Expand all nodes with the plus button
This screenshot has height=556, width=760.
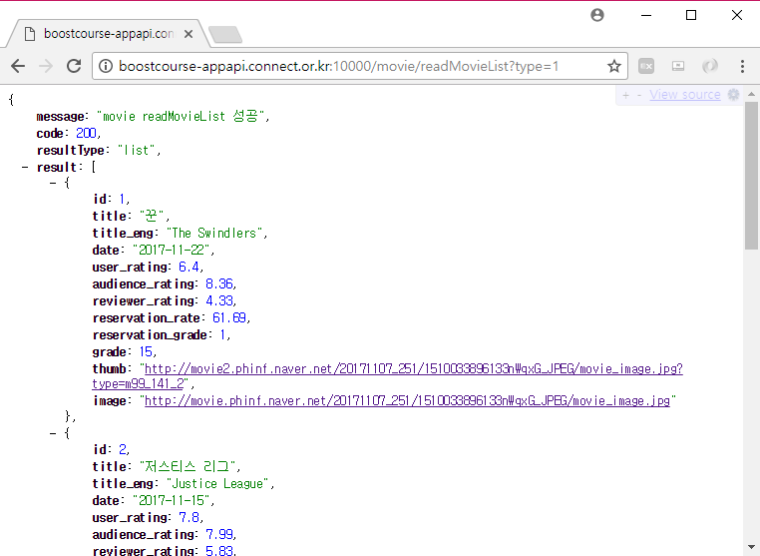(625, 95)
